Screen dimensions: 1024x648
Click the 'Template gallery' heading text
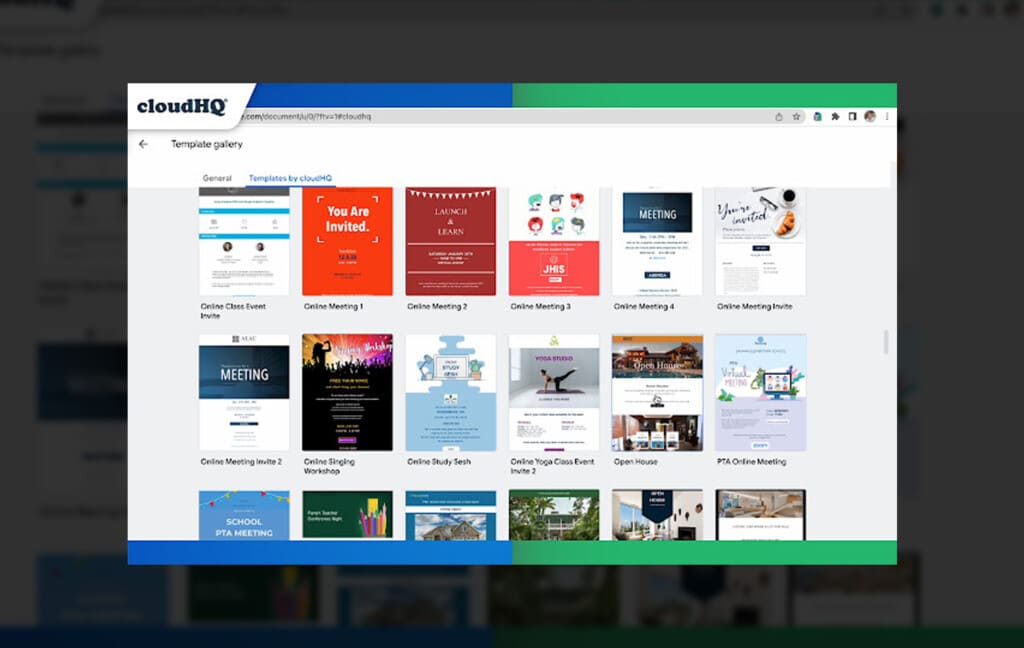click(206, 144)
